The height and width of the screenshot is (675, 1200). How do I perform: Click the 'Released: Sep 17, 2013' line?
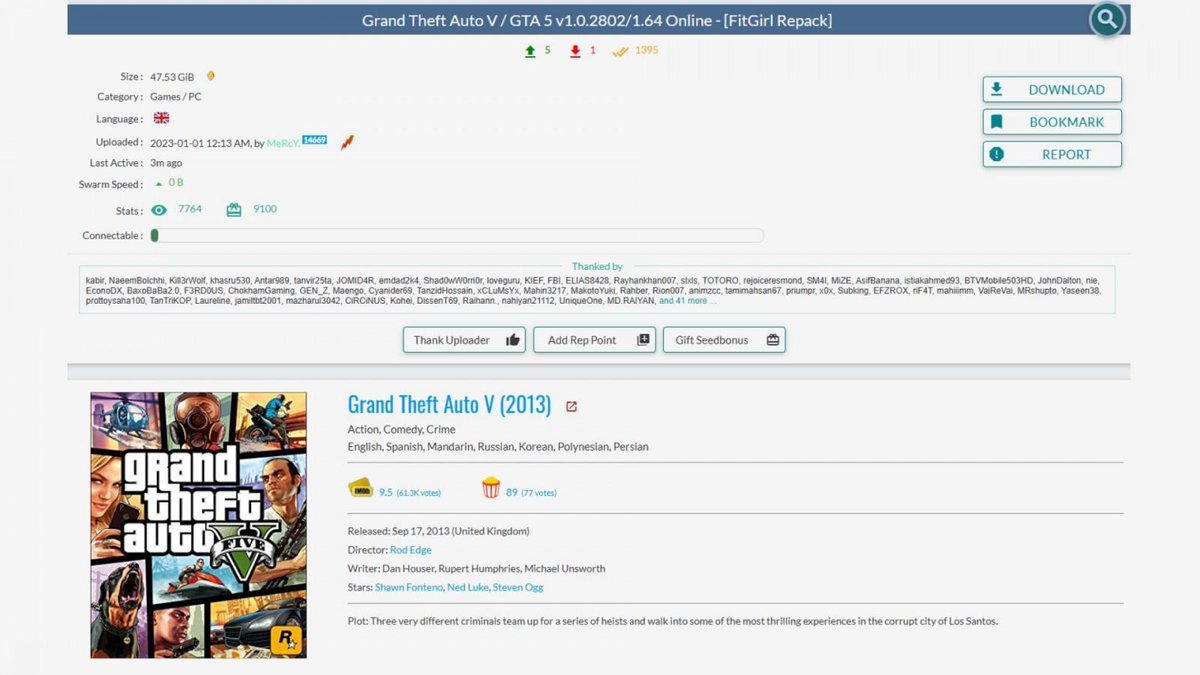438,531
